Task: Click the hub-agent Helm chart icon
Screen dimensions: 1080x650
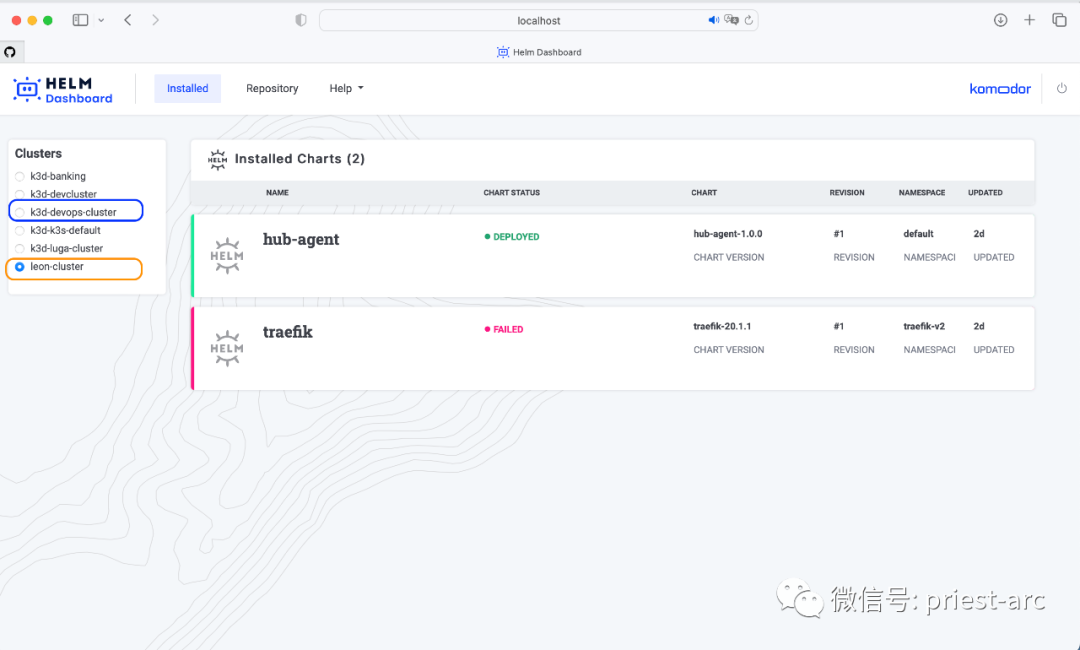Action: [227, 255]
